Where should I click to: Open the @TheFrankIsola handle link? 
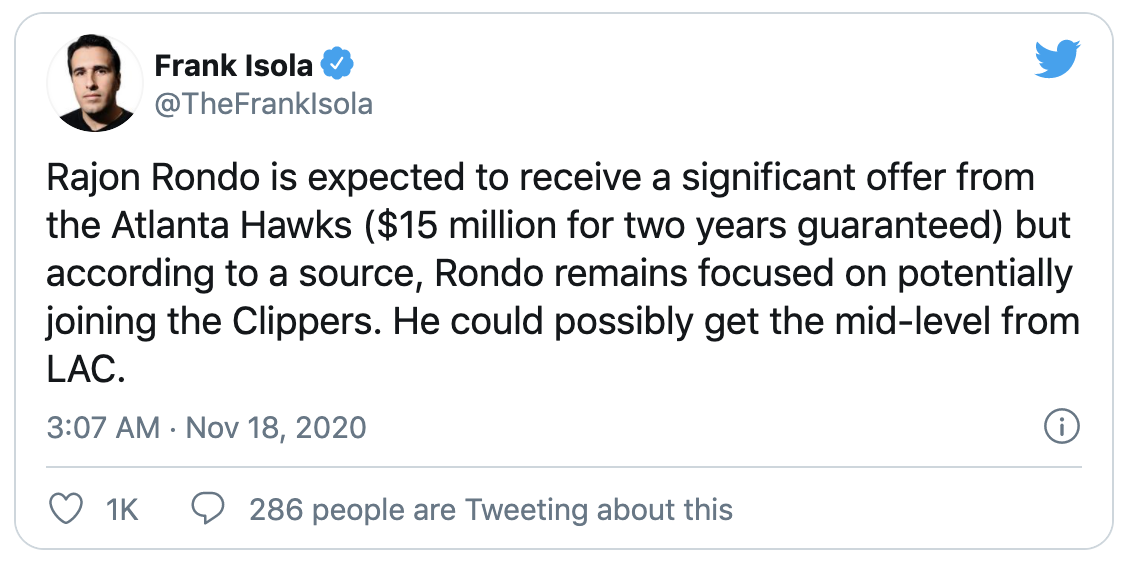(x=263, y=104)
